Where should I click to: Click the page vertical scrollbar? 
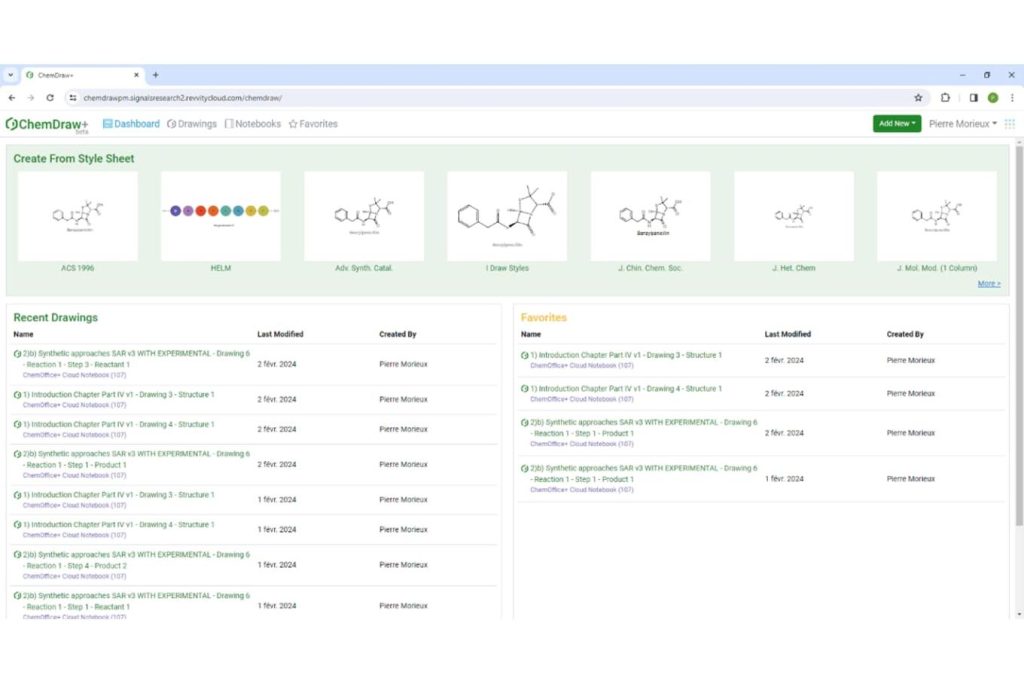click(x=1018, y=380)
